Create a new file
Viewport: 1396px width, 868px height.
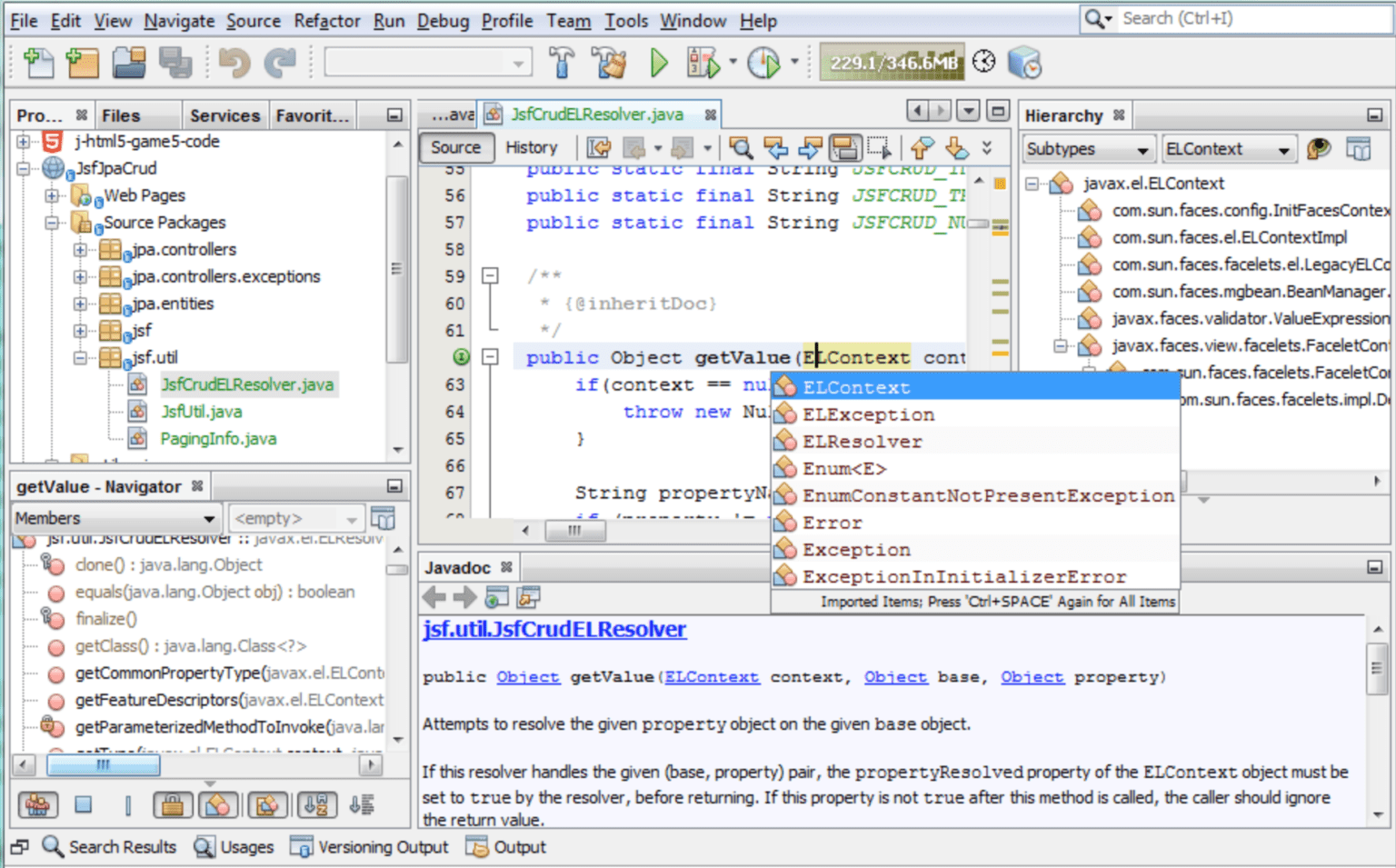tap(38, 62)
